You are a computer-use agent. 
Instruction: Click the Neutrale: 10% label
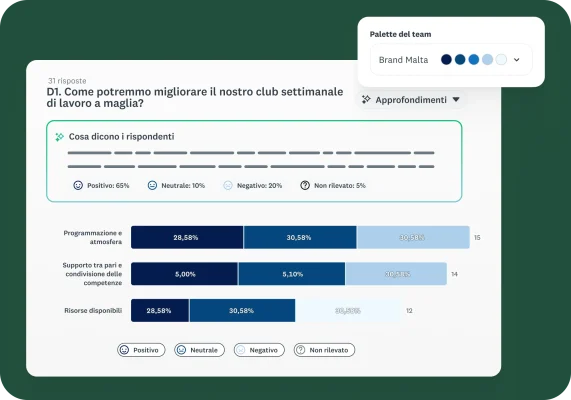[x=183, y=185]
